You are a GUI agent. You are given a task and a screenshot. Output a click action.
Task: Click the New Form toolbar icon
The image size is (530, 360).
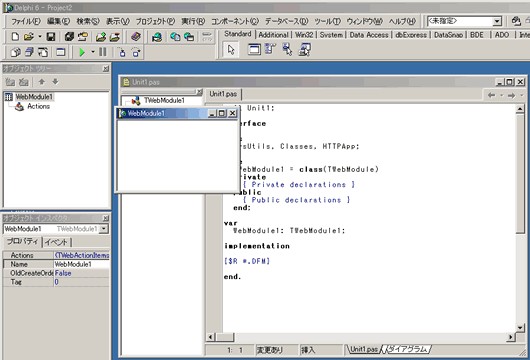click(61, 52)
